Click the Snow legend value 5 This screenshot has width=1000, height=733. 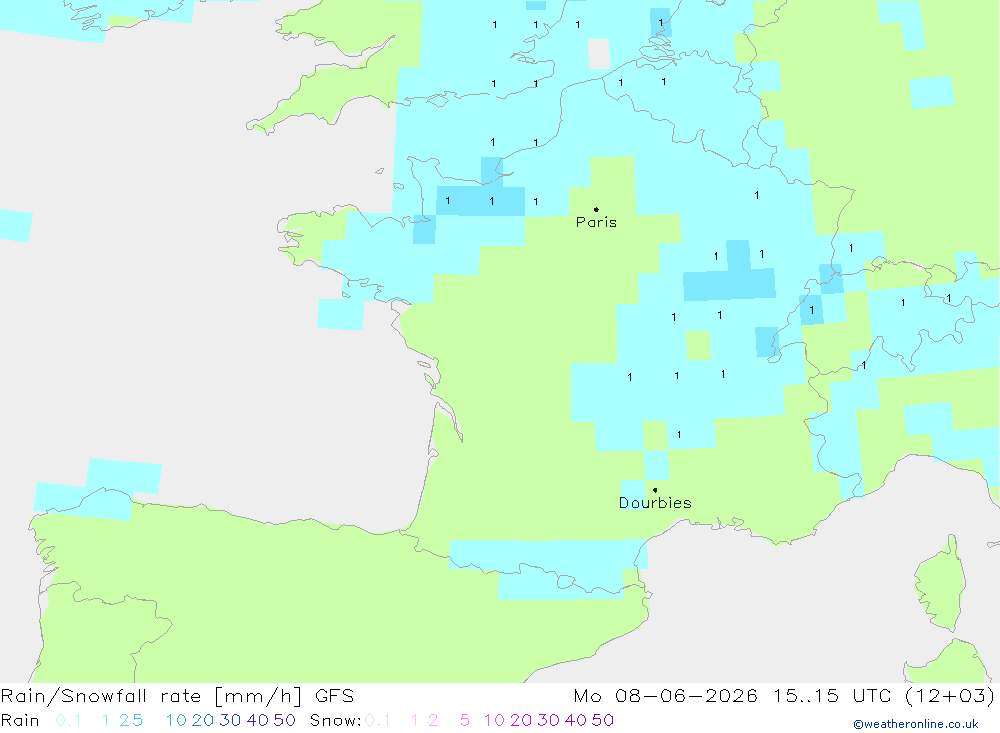[465, 720]
